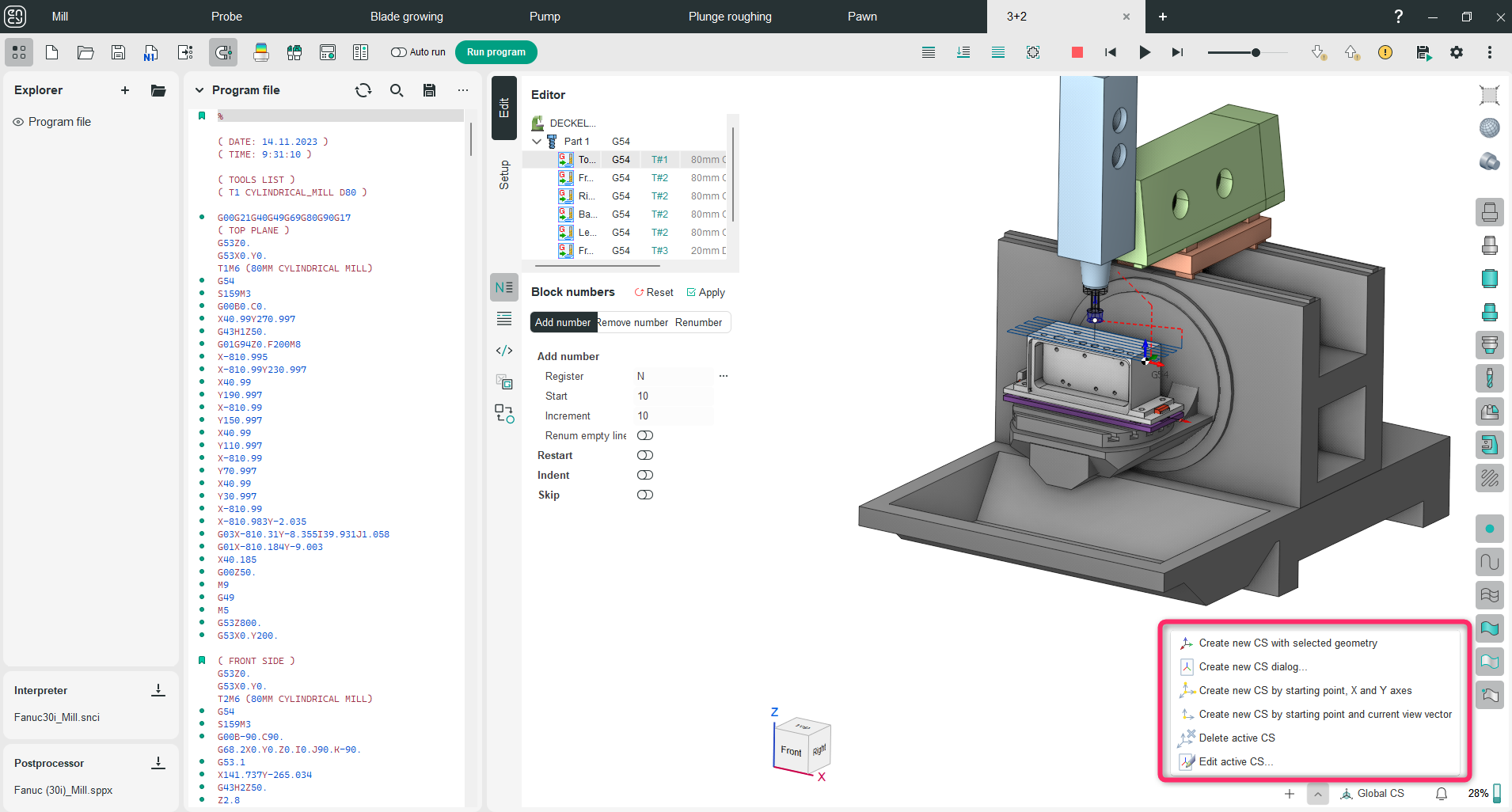Open the vertical dots overflow menu
The width and height of the screenshot is (1512, 812).
(1490, 52)
